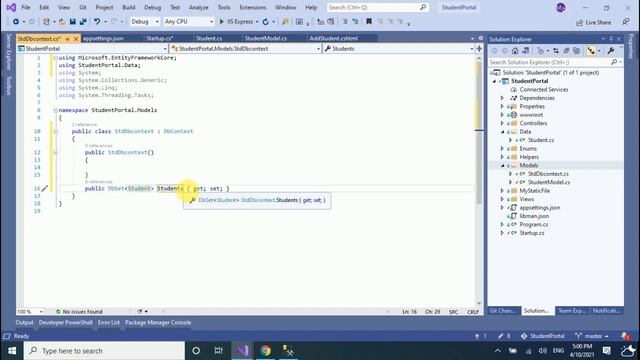
Task: Start debugging with the IIS Express button
Action: (x=236, y=22)
